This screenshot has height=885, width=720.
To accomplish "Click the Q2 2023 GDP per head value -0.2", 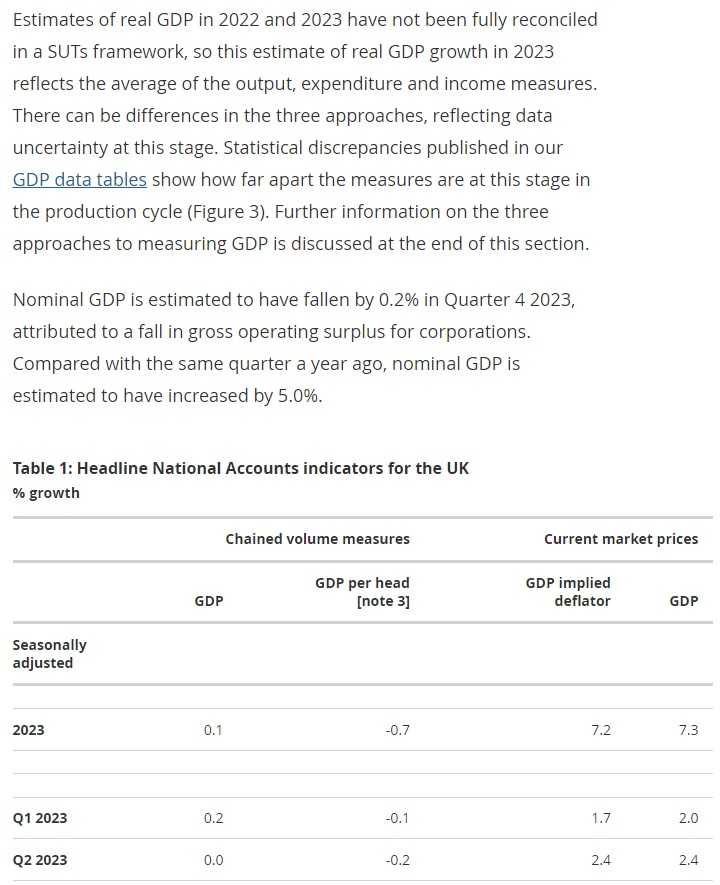I will [x=397, y=860].
